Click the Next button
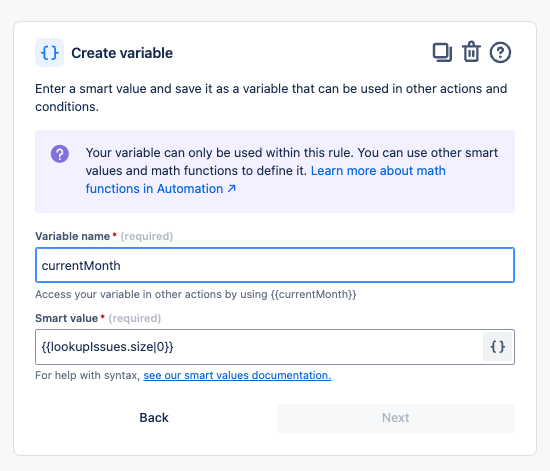 coord(396,418)
